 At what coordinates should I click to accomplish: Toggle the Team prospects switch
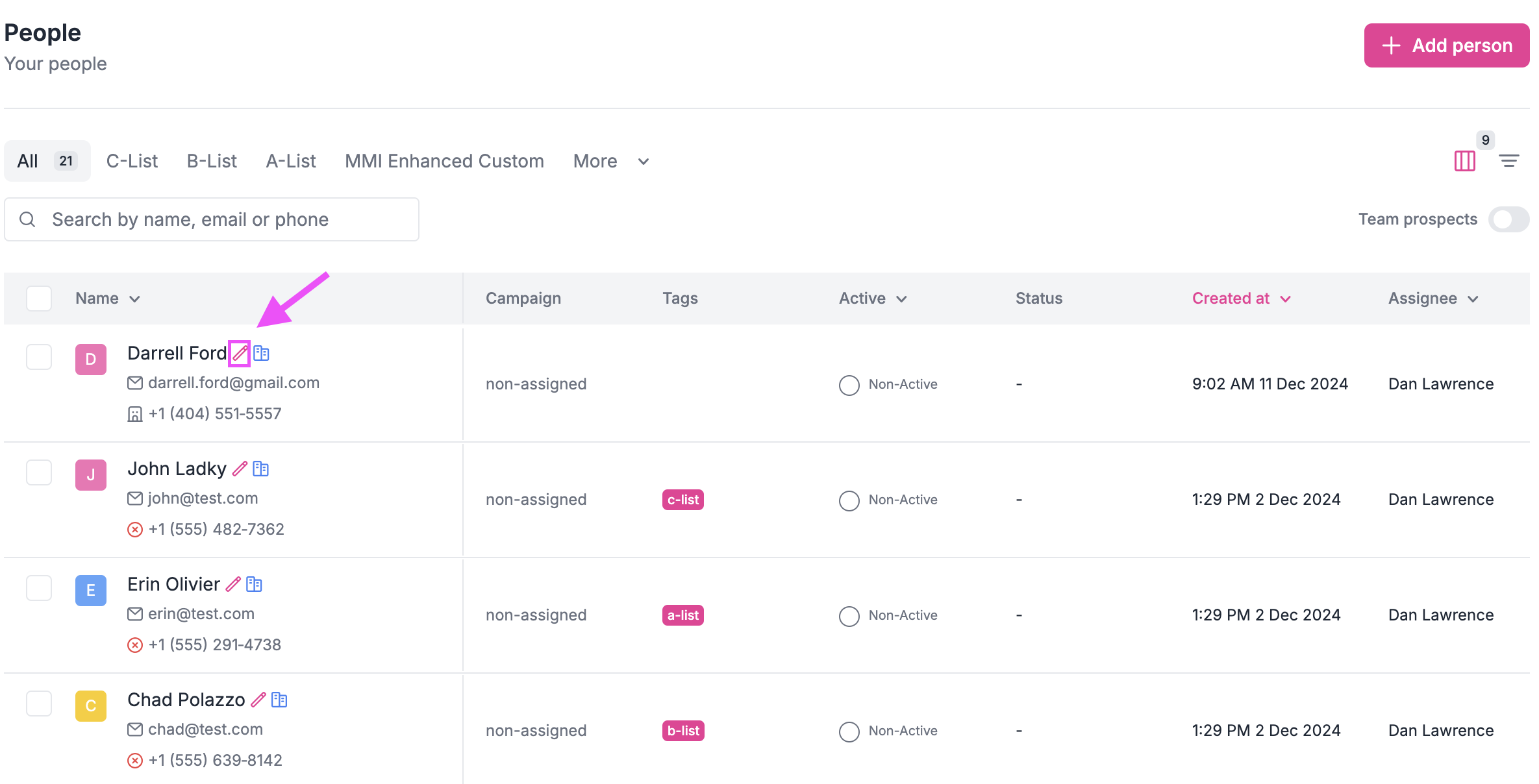point(1509,219)
